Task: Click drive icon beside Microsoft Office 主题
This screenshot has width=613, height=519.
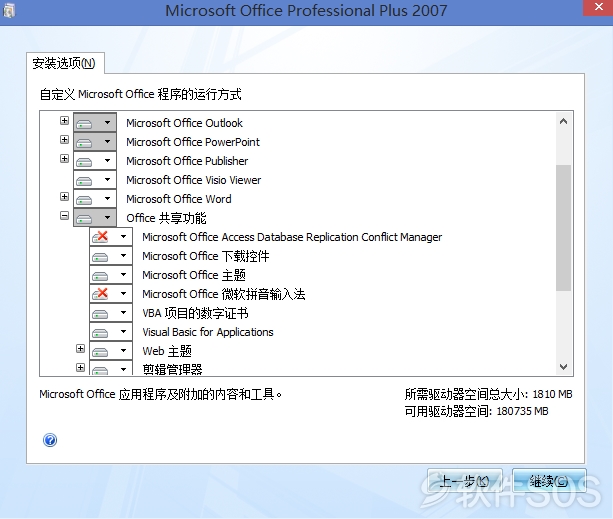Action: [x=100, y=276]
